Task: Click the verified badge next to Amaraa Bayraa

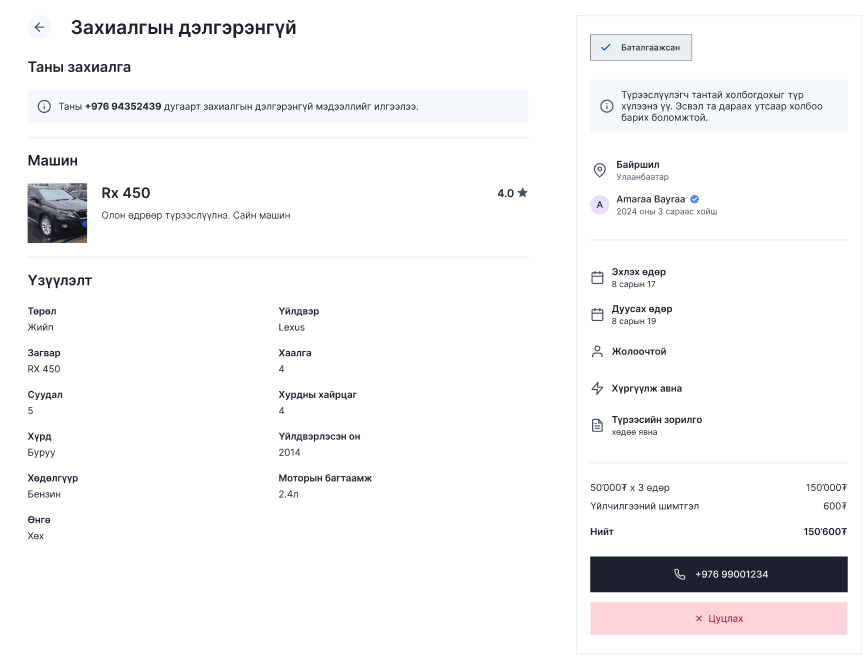Action: (695, 199)
